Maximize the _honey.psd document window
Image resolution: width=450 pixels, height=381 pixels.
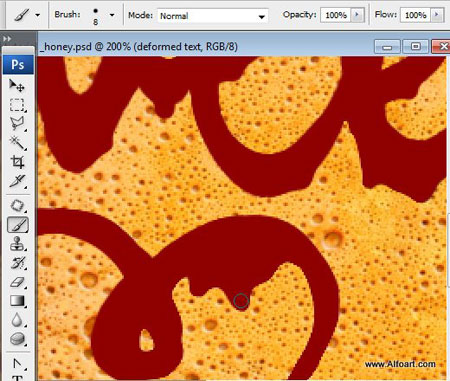click(x=415, y=46)
